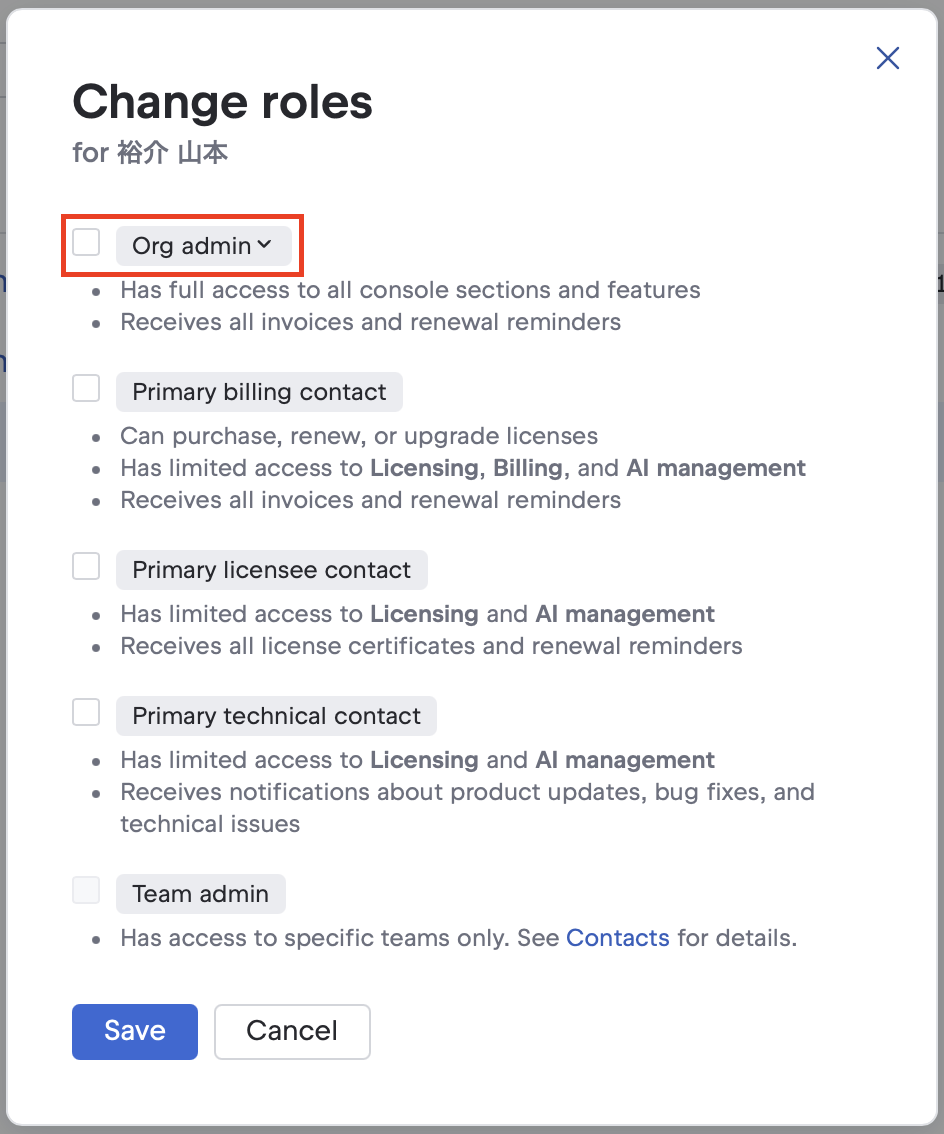Click "Receives all license certificates" description
Screen dimensions: 944x1134
click(x=431, y=646)
